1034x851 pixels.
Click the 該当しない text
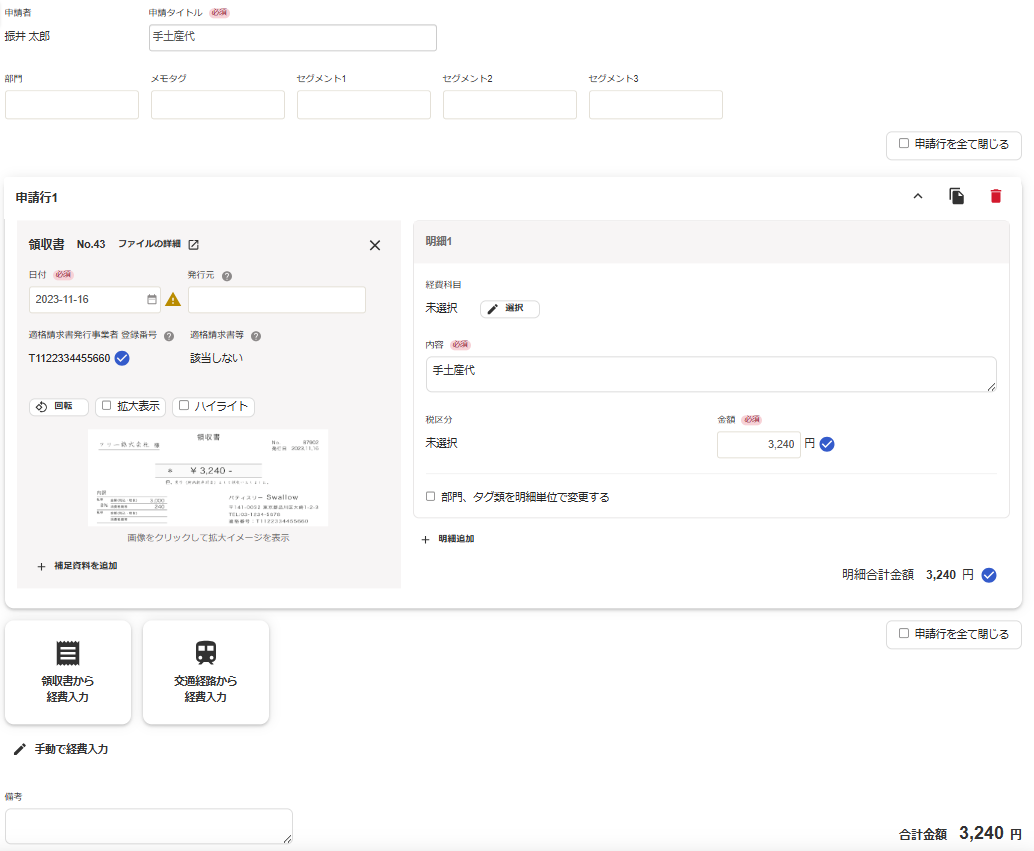click(x=216, y=358)
